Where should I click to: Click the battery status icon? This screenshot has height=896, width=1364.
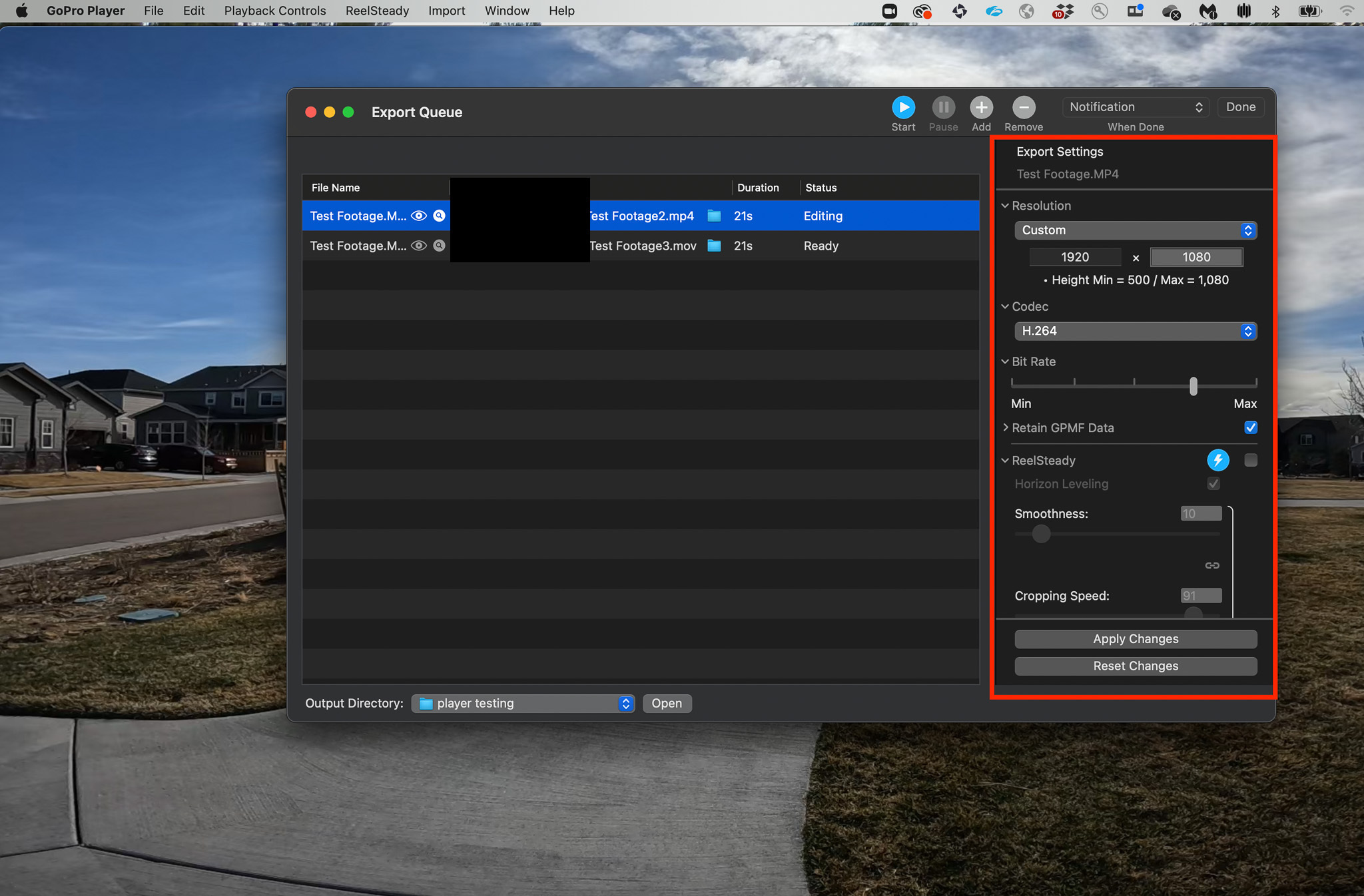(1309, 11)
